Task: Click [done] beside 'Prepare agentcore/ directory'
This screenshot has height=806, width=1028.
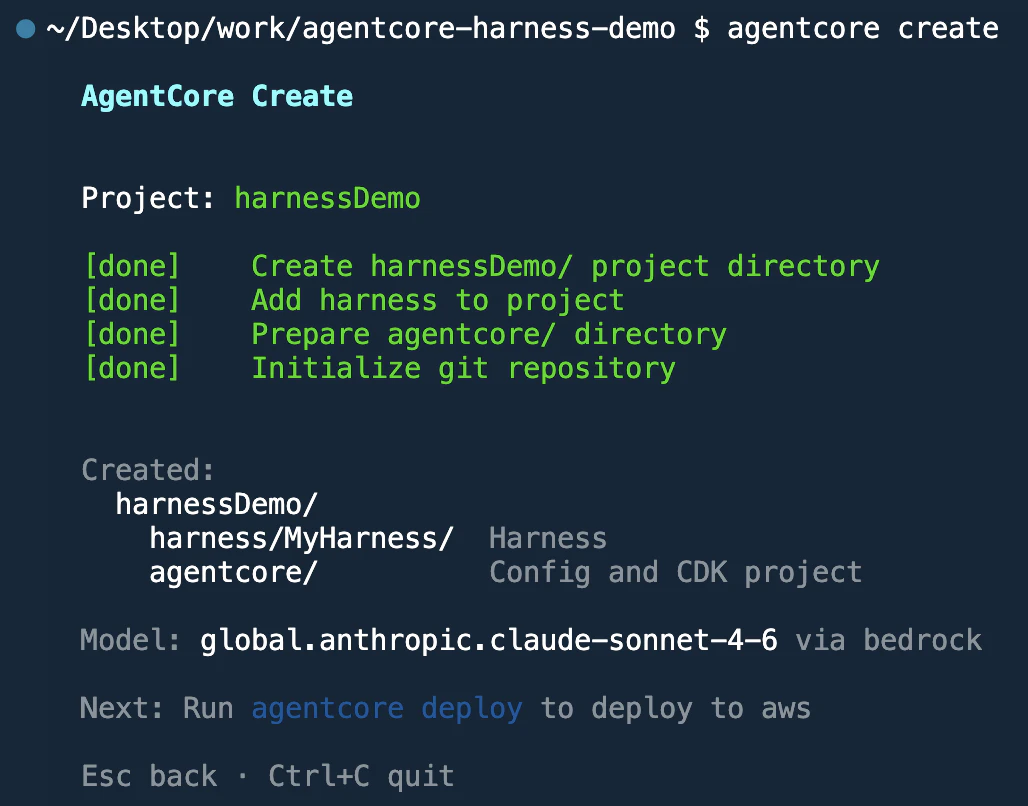Action: [x=132, y=334]
